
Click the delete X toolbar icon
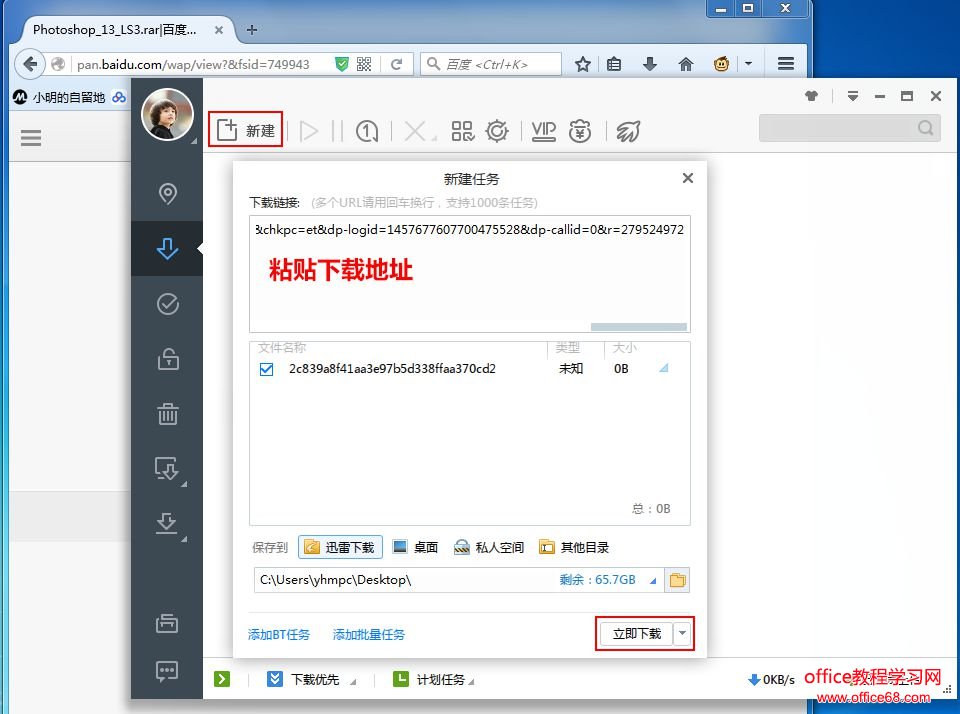(x=416, y=131)
